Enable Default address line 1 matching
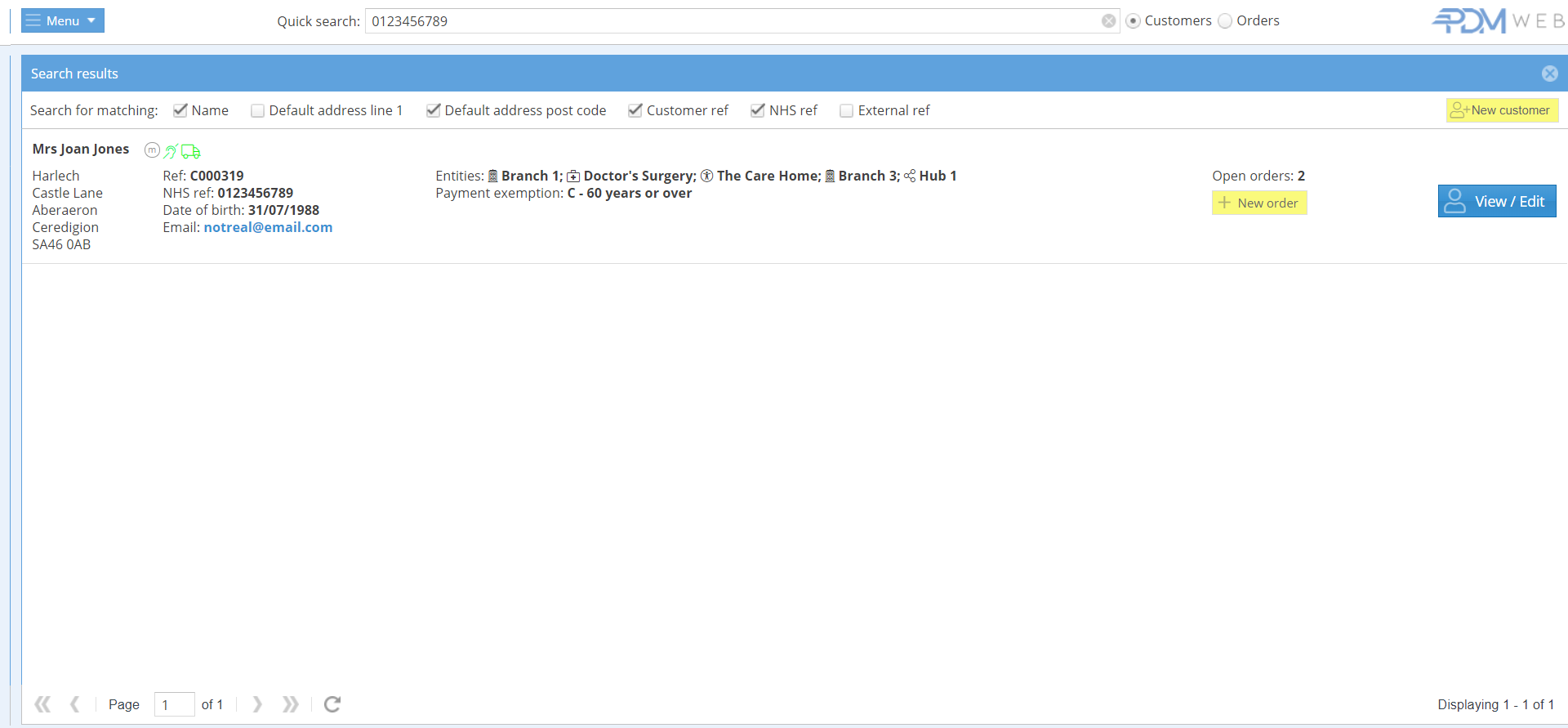 [x=258, y=110]
